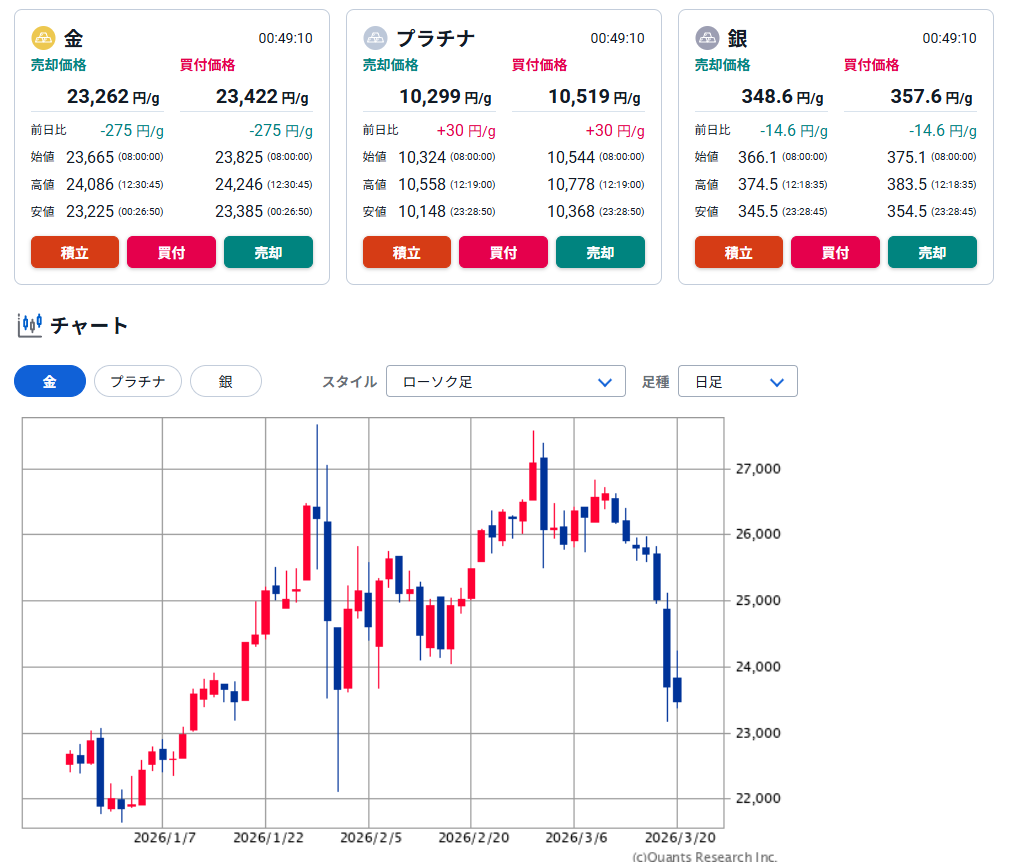Image resolution: width=1016 pixels, height=862 pixels.
Task: Select the 金 chart toggle pill
Action: click(50, 381)
